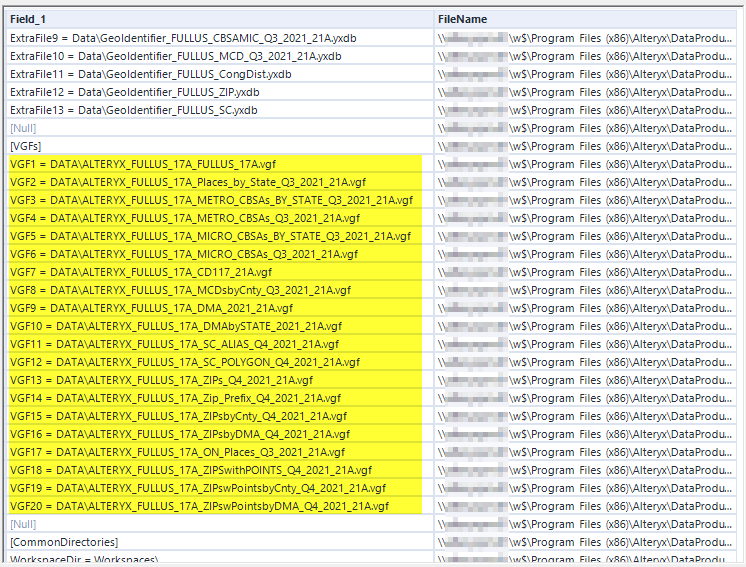The height and width of the screenshot is (567, 746).
Task: Select VGF1 ALTERYX_FULLUS_17A_FULLUS_17A.vgf cell
Action: [220, 164]
